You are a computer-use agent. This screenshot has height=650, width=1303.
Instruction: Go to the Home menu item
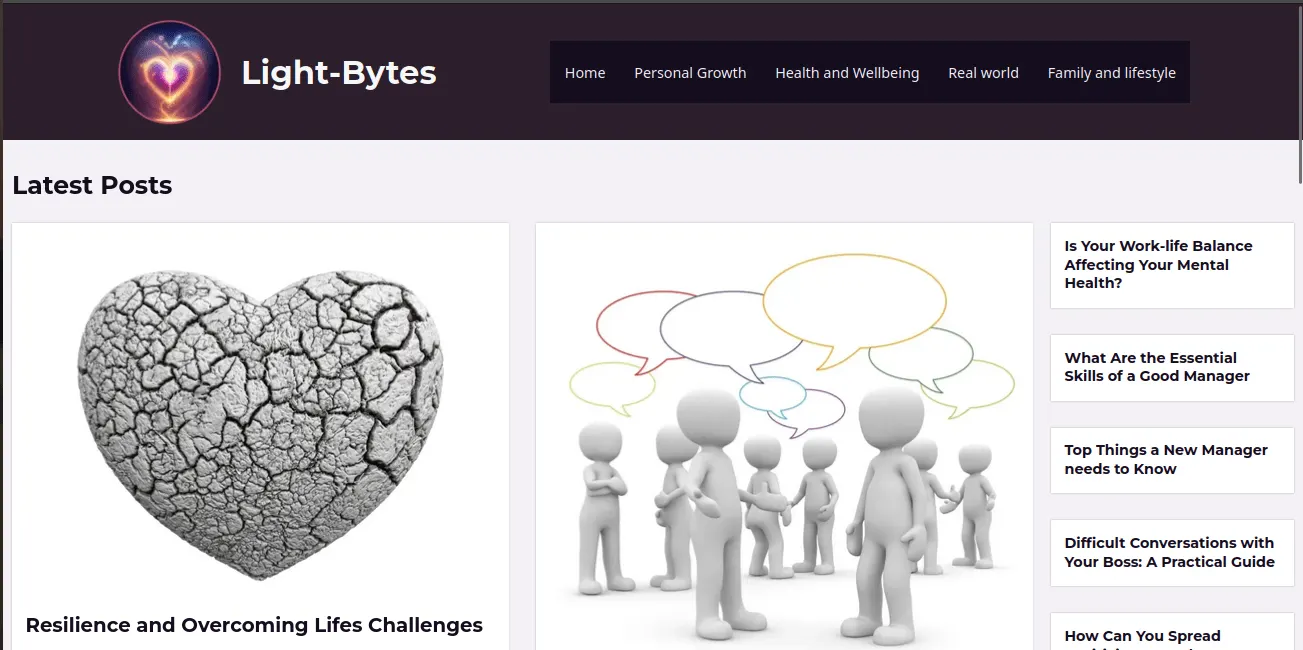tap(585, 72)
